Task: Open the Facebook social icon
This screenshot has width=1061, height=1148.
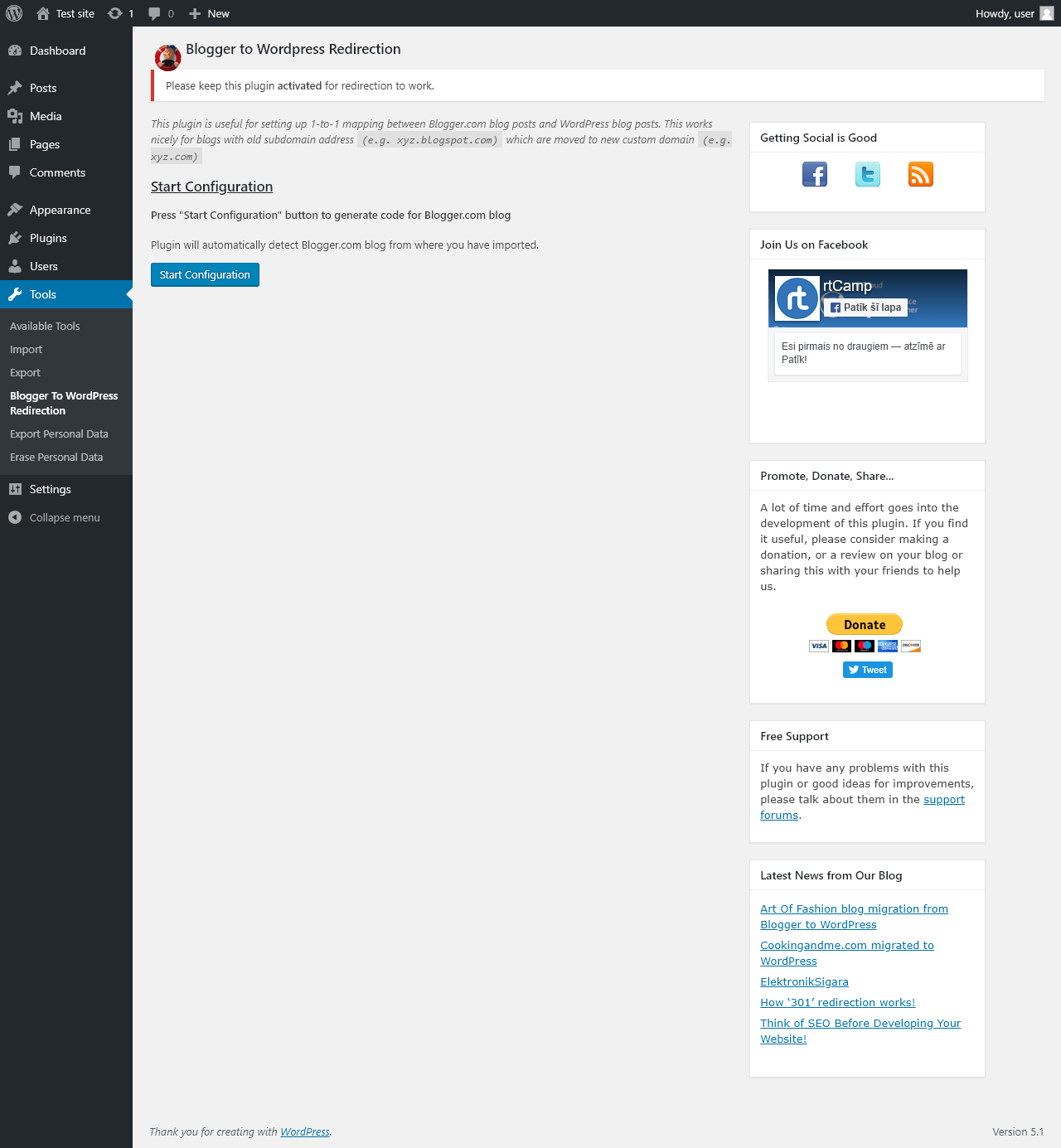Action: point(815,174)
